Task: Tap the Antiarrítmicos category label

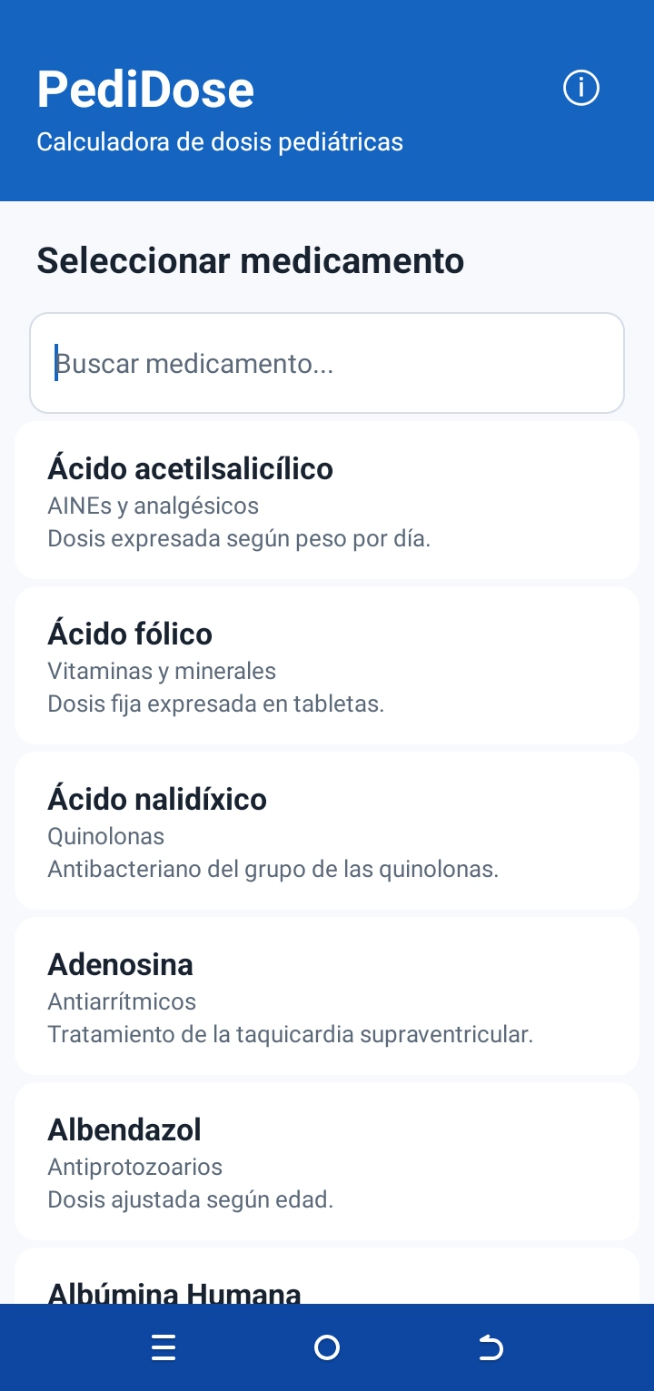Action: coord(122,1001)
